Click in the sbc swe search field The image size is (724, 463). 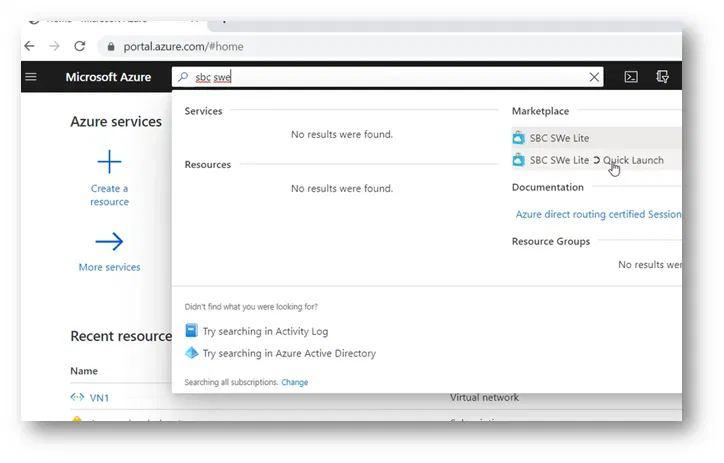click(400, 77)
